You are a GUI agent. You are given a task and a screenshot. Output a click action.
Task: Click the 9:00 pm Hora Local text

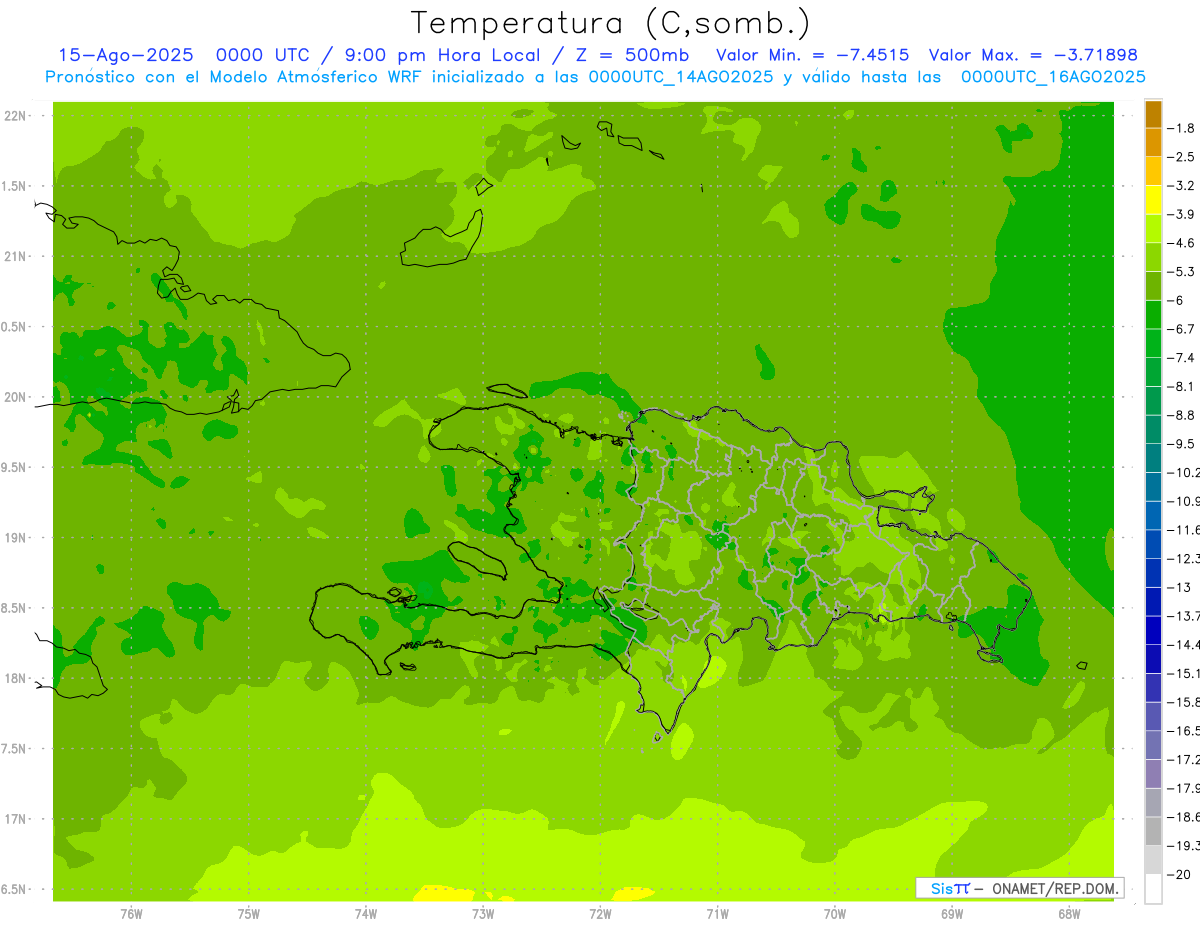coord(441,55)
